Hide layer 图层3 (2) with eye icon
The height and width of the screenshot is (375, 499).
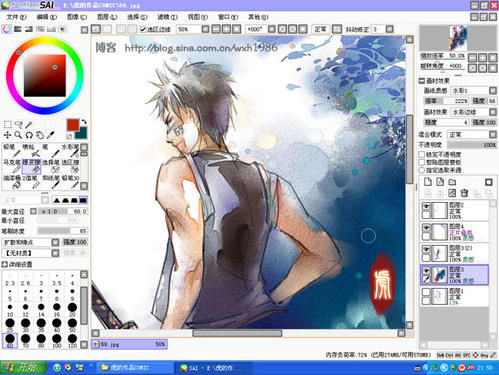[426, 249]
